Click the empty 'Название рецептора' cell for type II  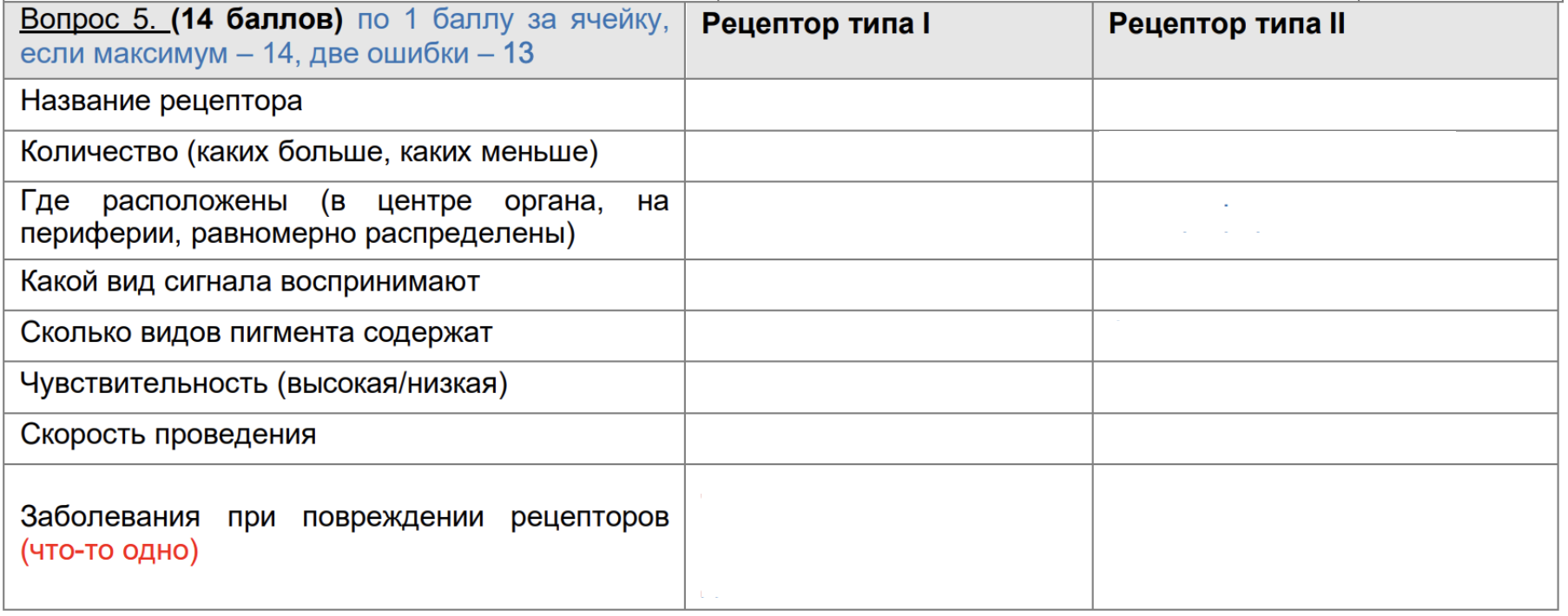1325,105
